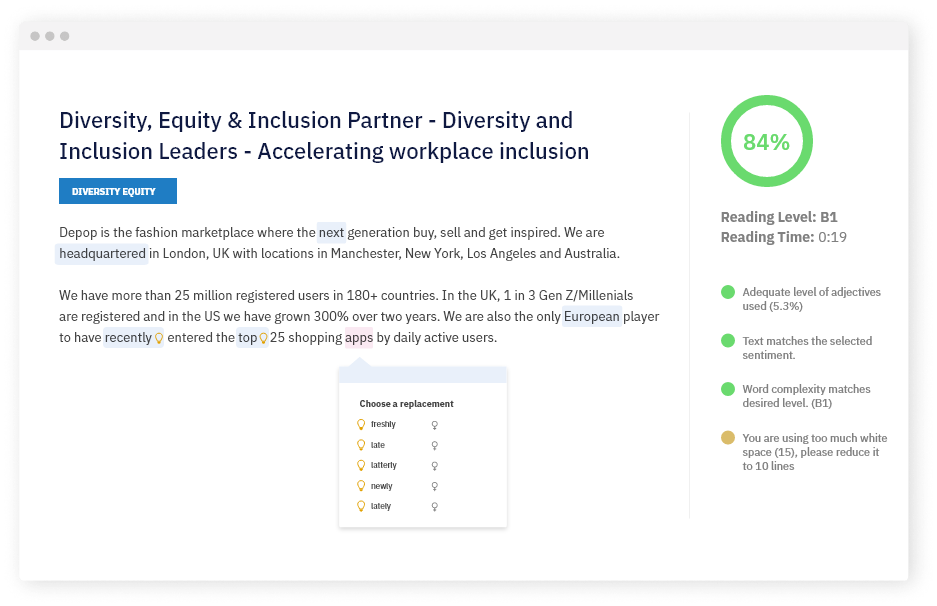Click the lightbulb icon beside 'freshly'
The image size is (937, 606).
click(361, 424)
